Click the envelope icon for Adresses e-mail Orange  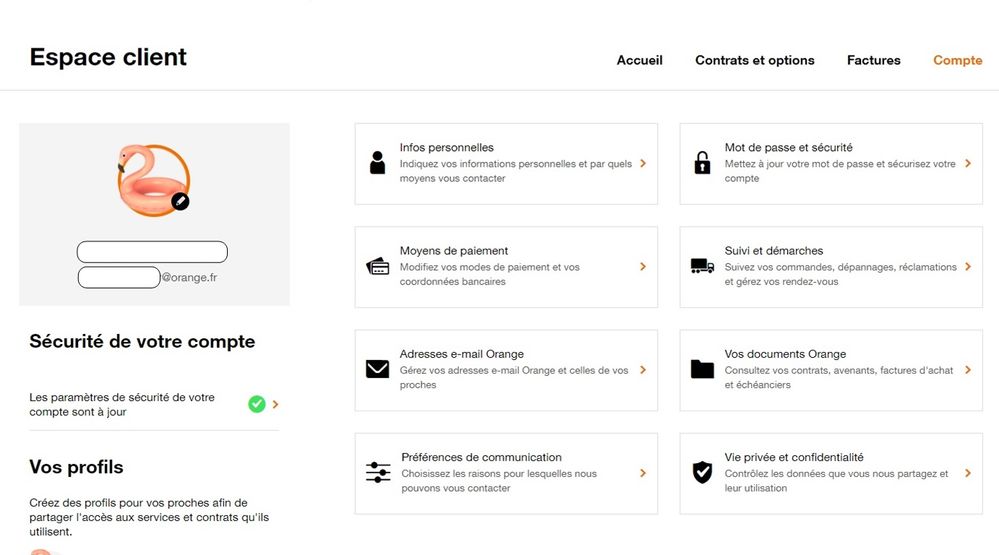pos(377,370)
